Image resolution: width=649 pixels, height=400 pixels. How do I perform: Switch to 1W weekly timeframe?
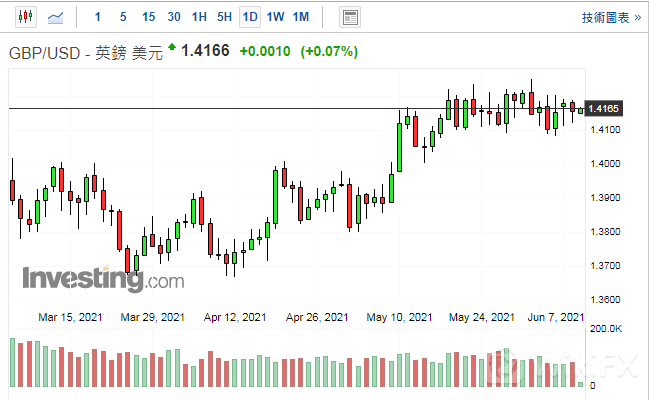(x=276, y=17)
